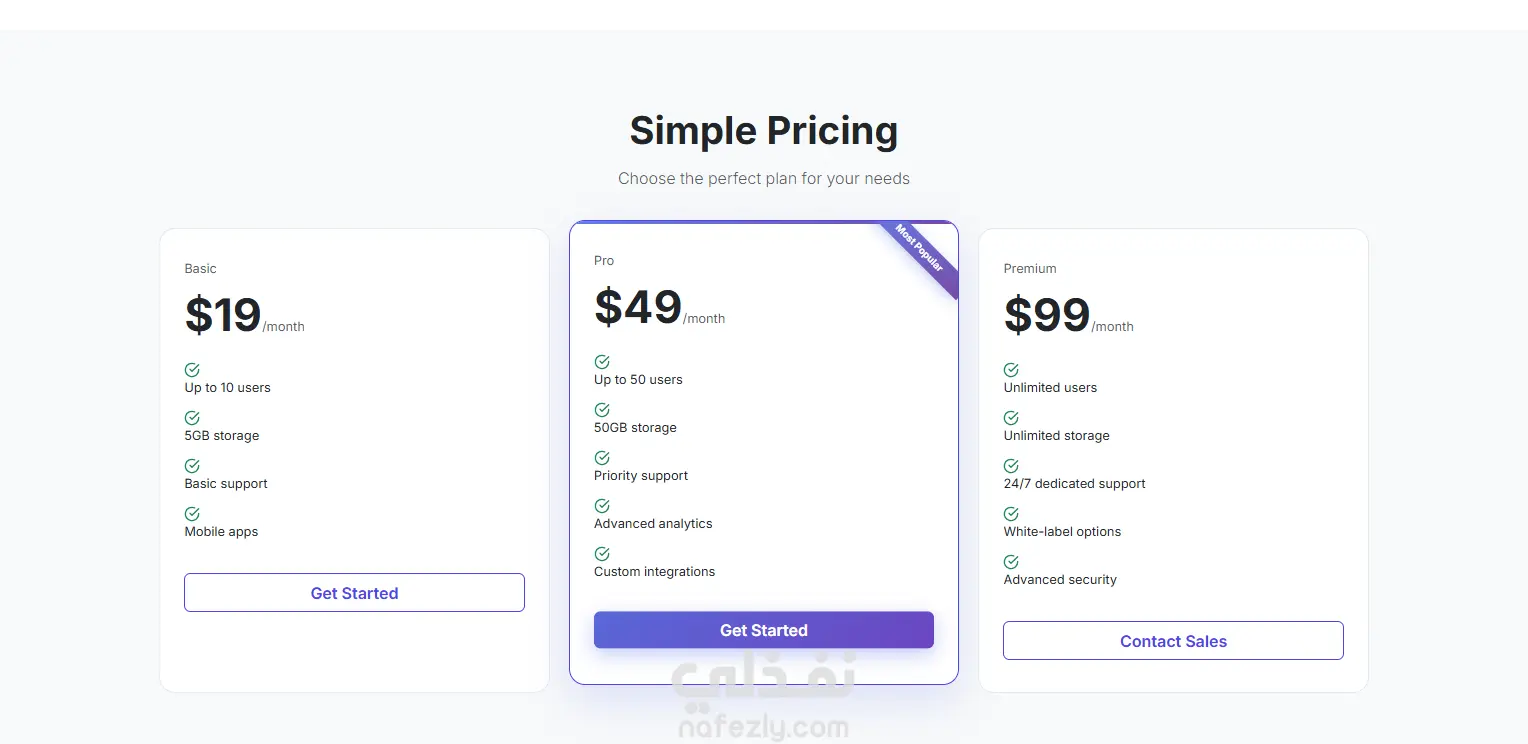The height and width of the screenshot is (744, 1528).
Task: Click the 'Simple Pricing' heading
Action: (763, 131)
